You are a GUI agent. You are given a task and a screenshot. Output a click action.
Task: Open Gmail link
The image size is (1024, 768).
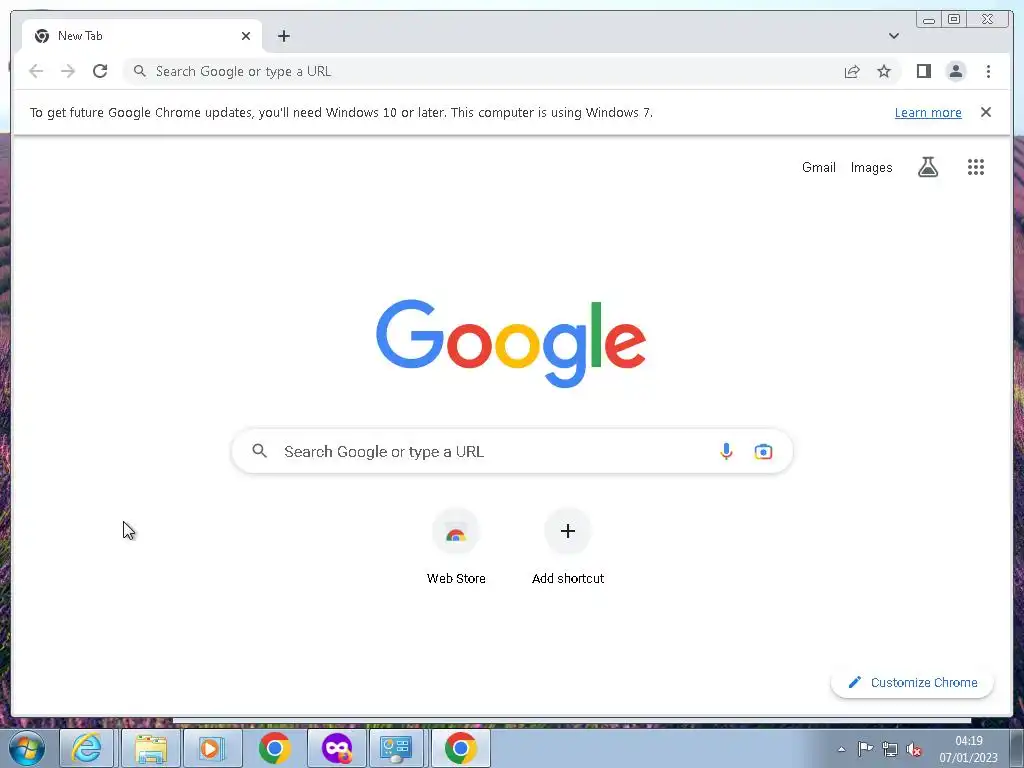[x=818, y=167]
